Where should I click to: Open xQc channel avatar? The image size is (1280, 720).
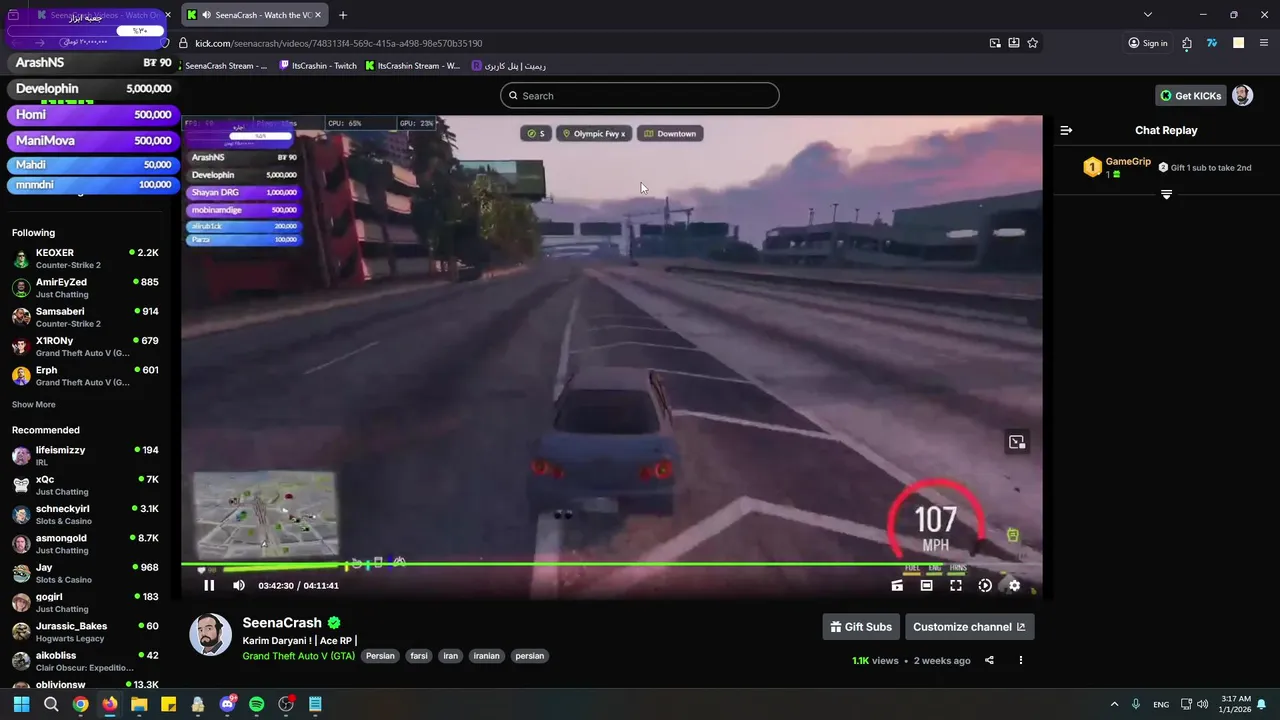coord(21,485)
